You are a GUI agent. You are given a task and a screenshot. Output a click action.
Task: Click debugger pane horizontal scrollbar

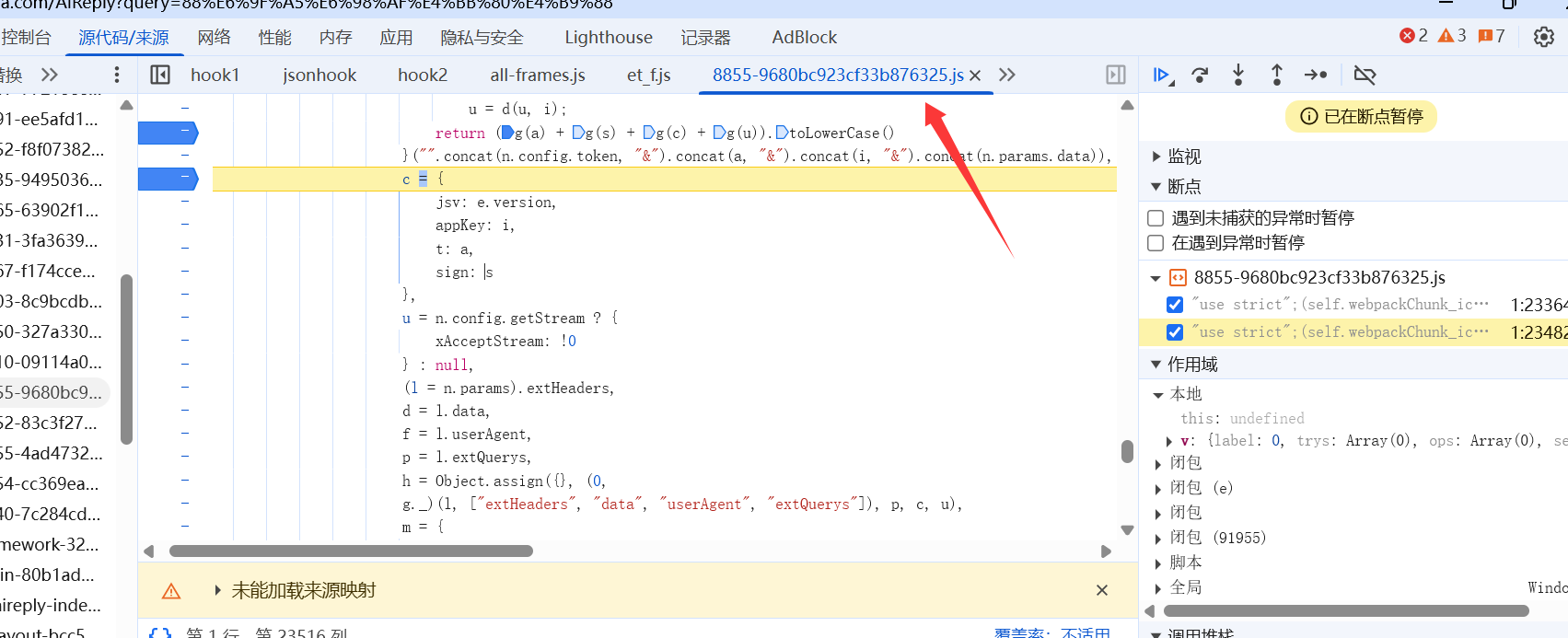1346,611
